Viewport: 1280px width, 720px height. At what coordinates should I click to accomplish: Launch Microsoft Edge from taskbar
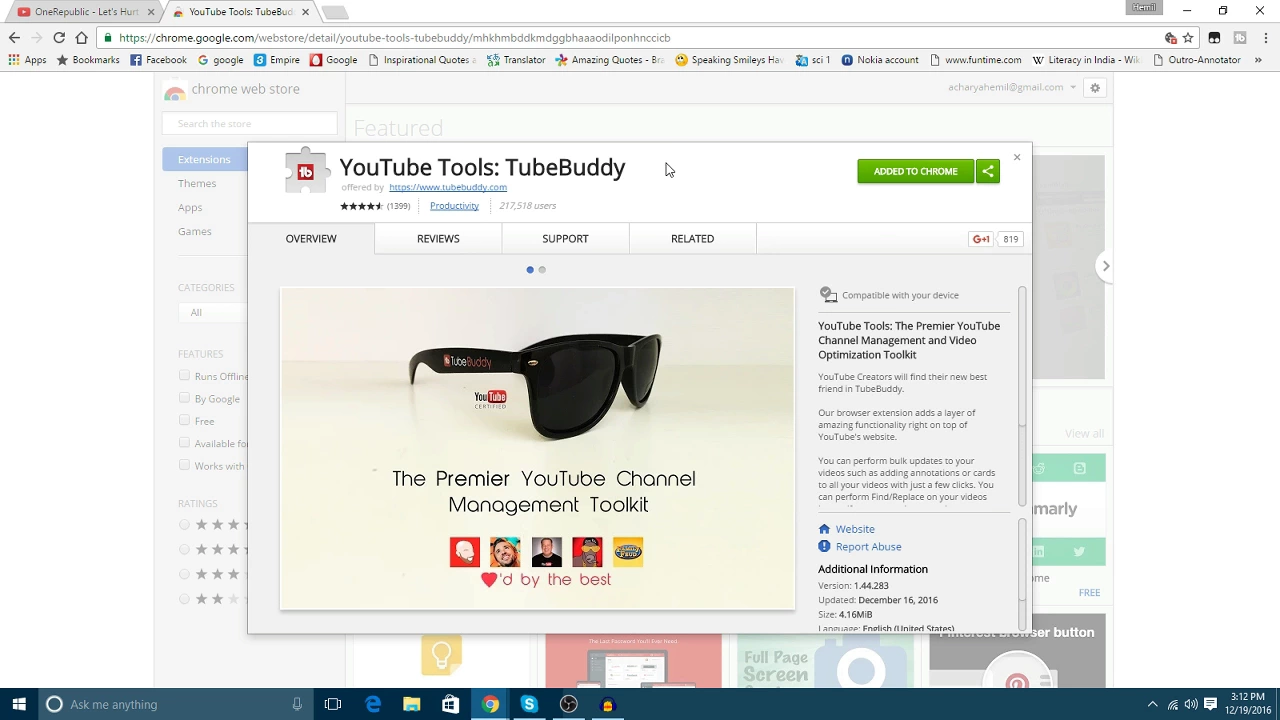373,704
